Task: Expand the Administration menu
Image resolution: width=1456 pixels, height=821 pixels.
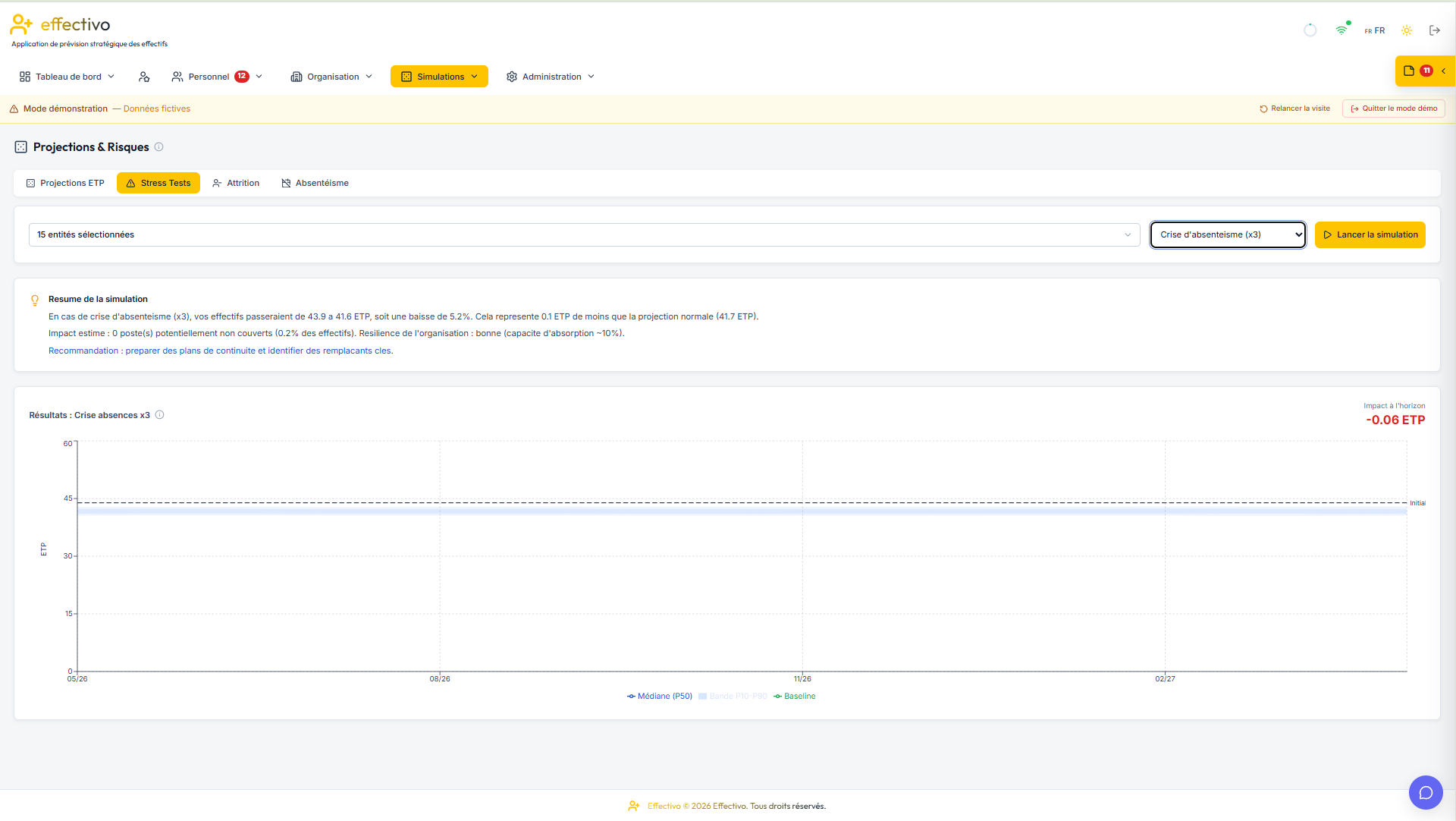Action: click(x=551, y=77)
